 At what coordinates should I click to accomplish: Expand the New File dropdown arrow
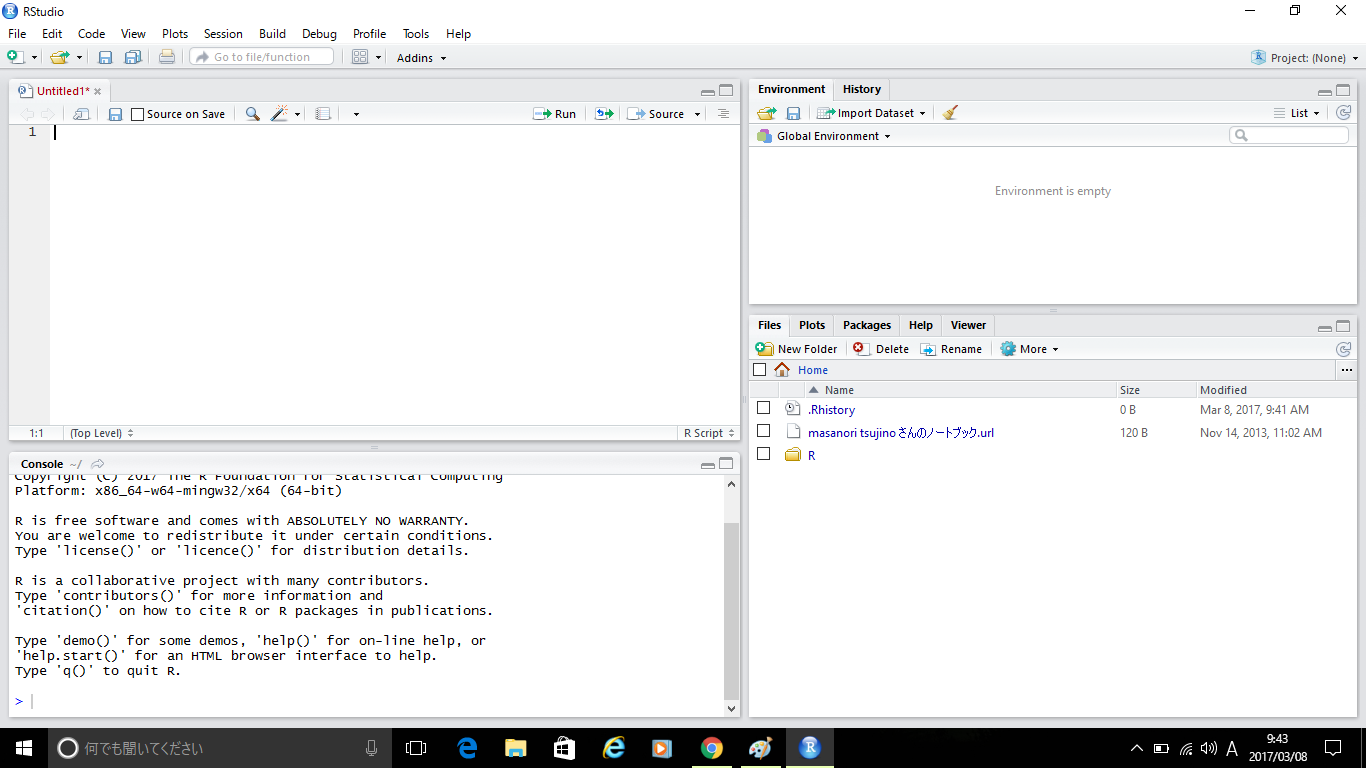click(x=34, y=58)
